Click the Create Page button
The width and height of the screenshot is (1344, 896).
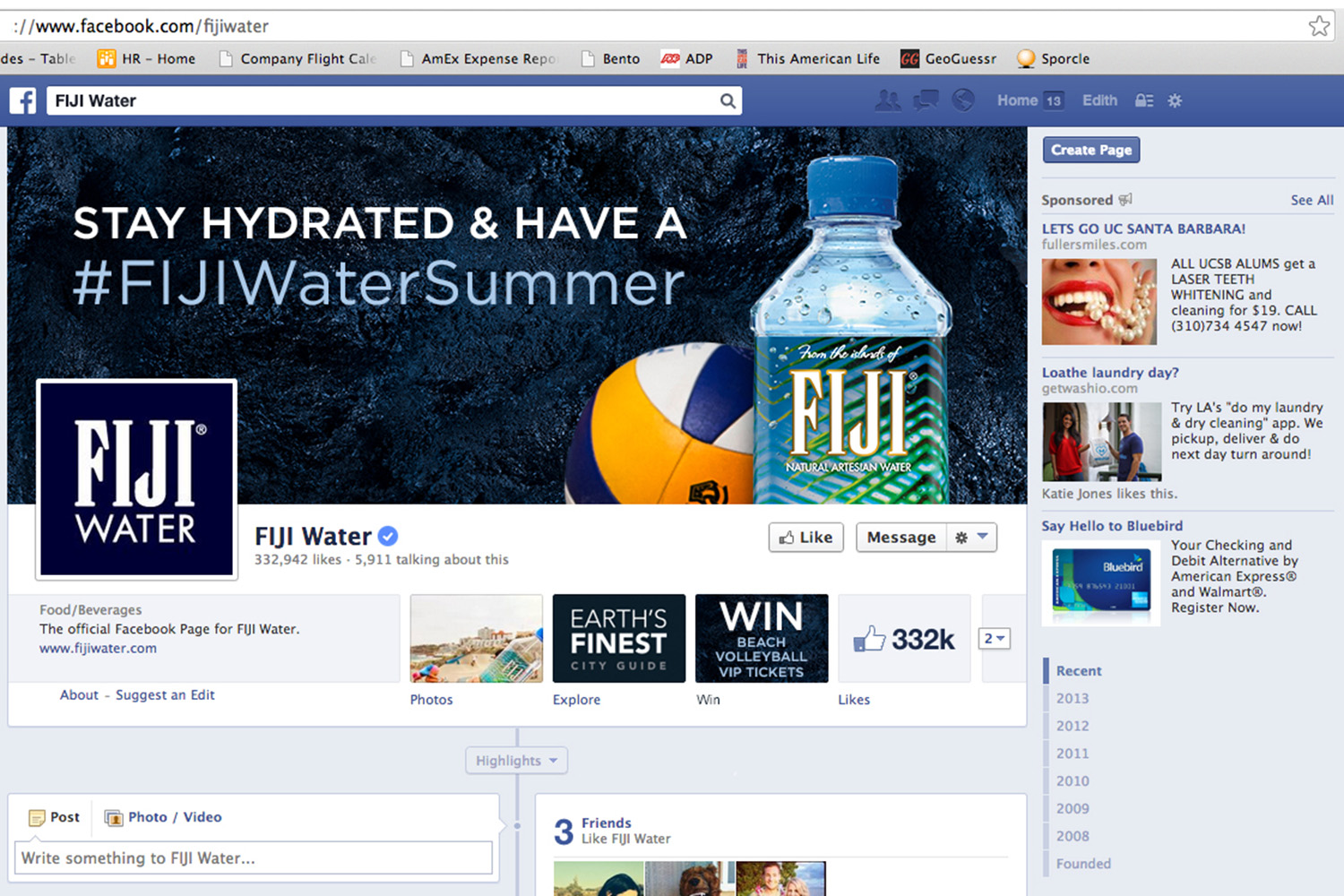click(x=1091, y=150)
